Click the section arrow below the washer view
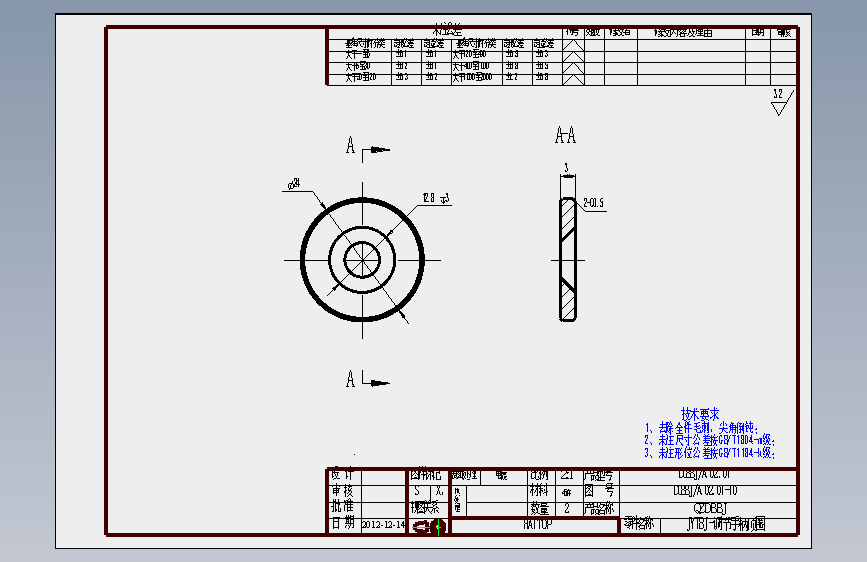Viewport: 867px width, 562px height. (x=379, y=382)
